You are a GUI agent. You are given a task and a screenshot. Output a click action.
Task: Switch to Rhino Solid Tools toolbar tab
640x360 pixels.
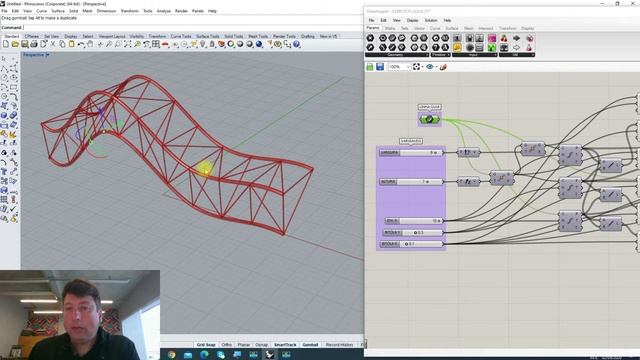233,36
